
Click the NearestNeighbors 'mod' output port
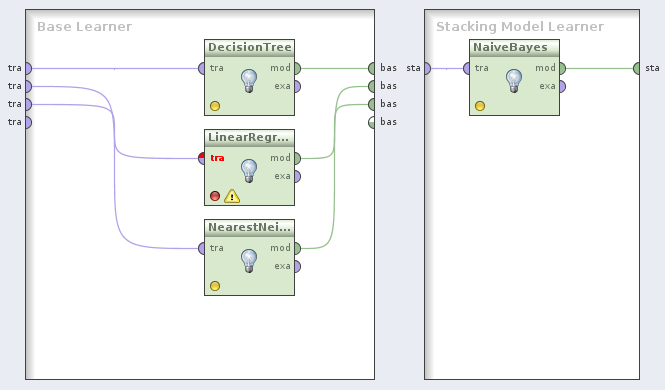pos(297,248)
